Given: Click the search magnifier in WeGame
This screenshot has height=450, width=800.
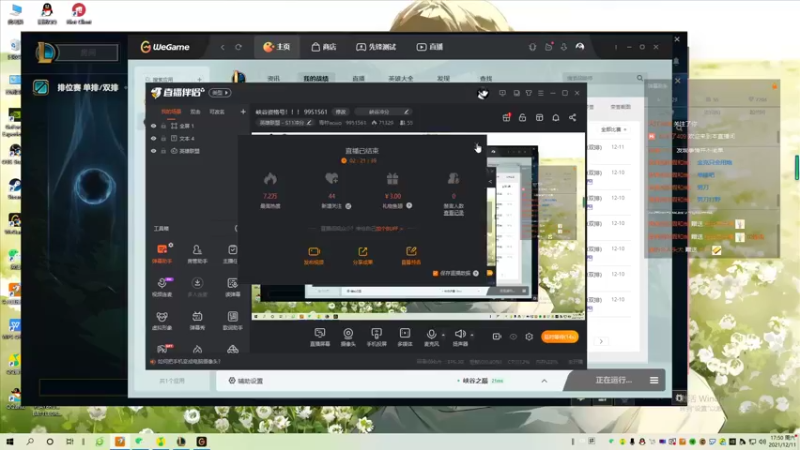Looking at the screenshot, I should [640, 78].
